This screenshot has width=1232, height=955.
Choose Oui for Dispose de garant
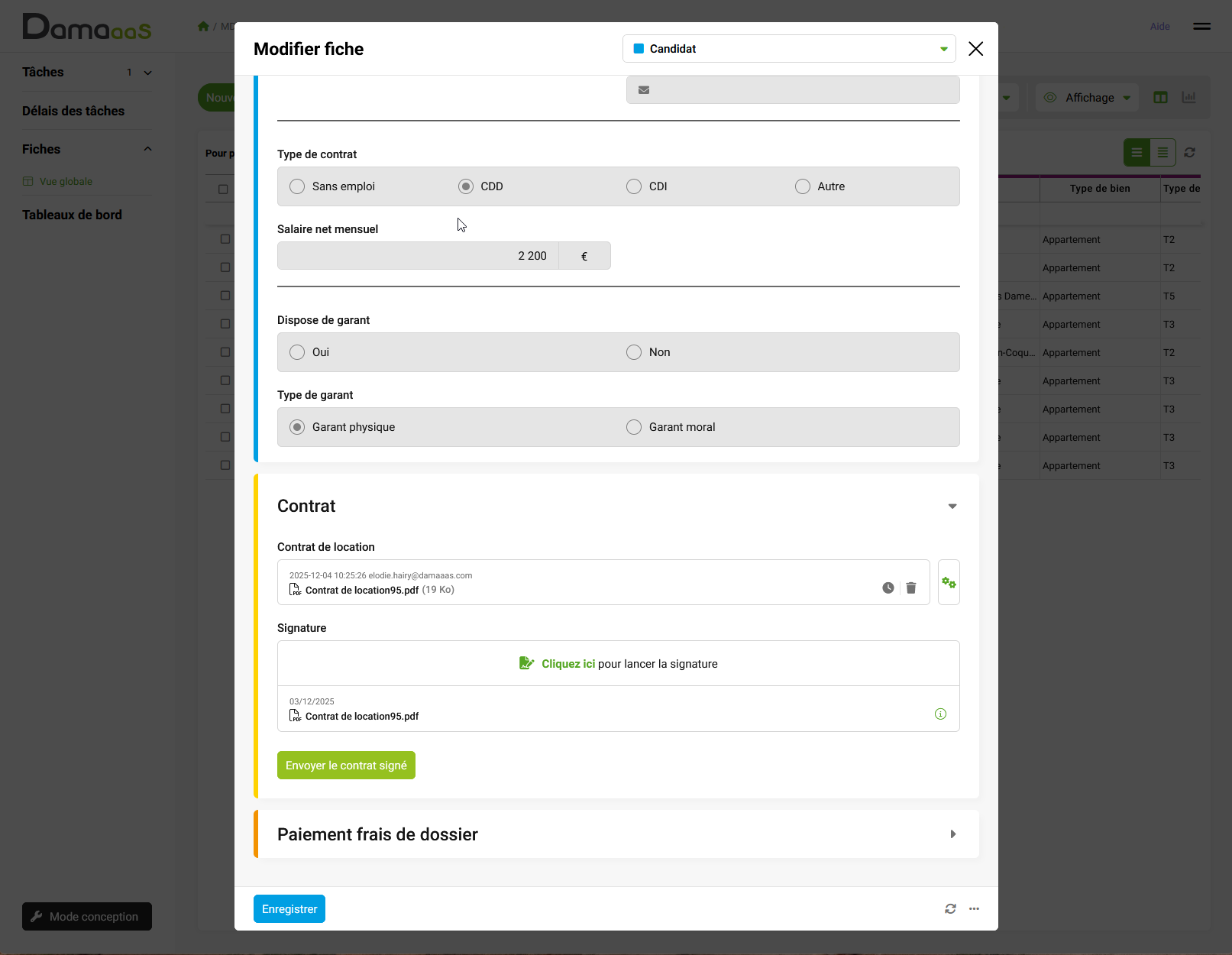click(297, 352)
